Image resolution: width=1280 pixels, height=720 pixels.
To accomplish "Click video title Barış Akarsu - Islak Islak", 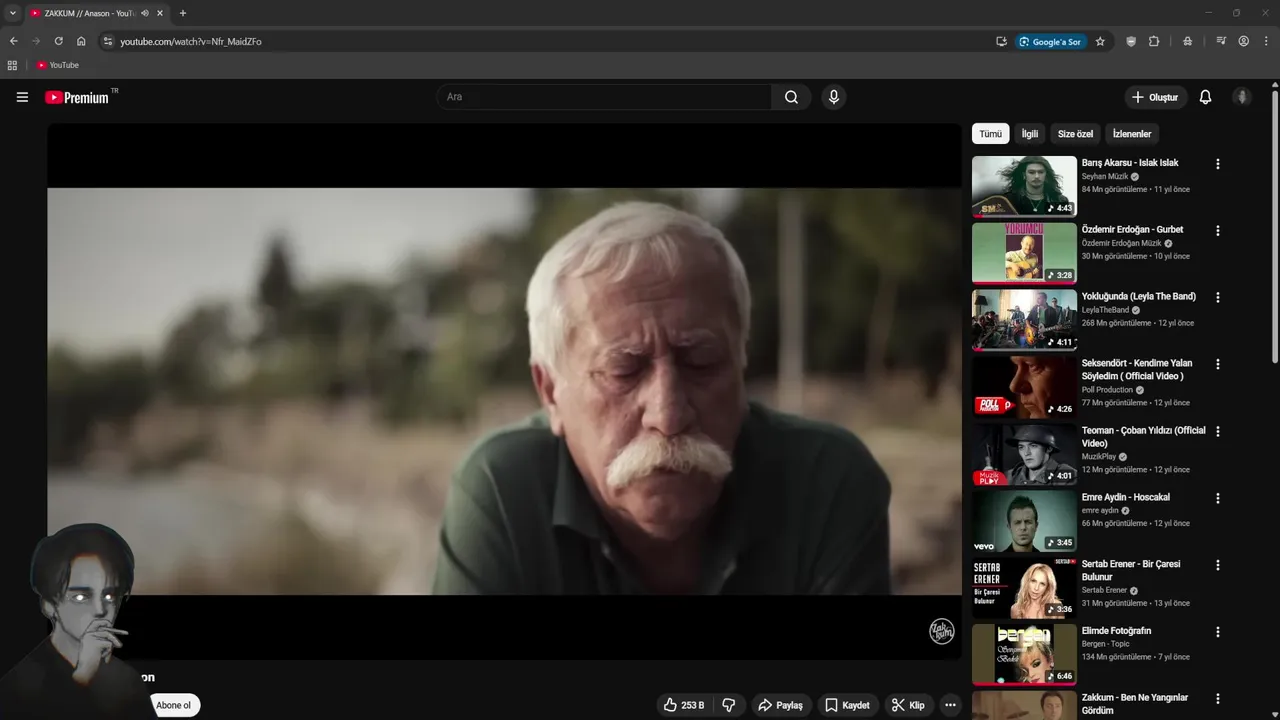I will 1130,163.
